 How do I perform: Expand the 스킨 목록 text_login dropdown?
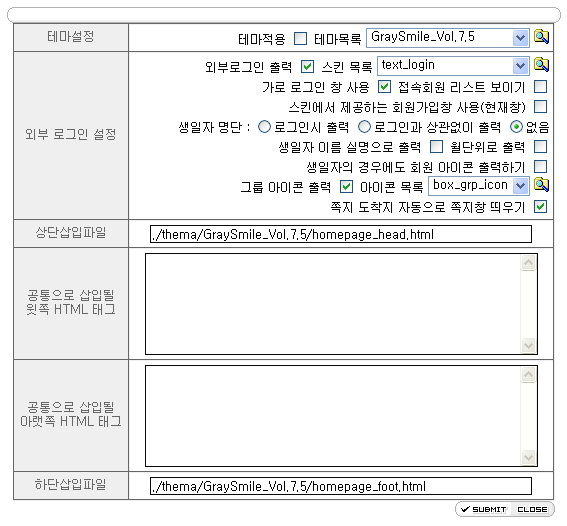[453, 66]
